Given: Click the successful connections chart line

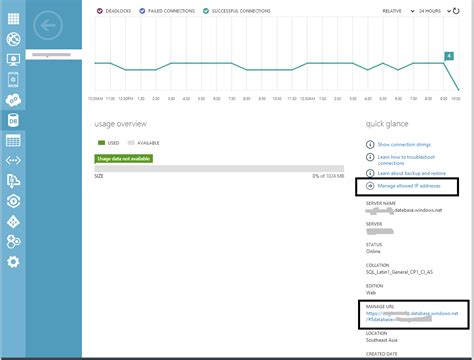Looking at the screenshot, I should click(277, 69).
